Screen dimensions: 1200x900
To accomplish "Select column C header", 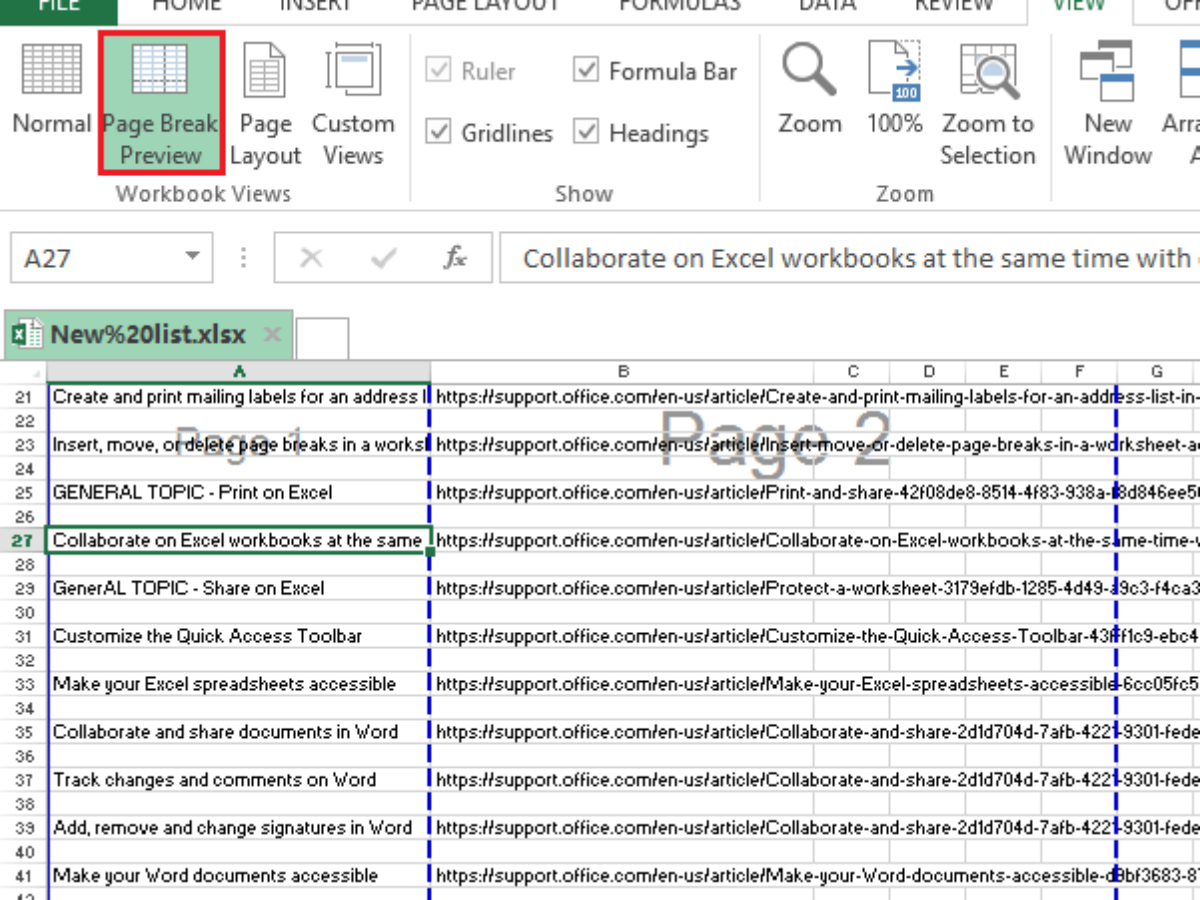I will click(852, 371).
